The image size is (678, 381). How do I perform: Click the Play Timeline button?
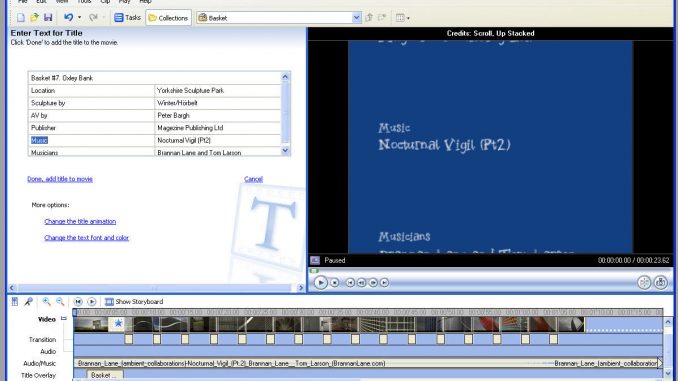click(92, 301)
